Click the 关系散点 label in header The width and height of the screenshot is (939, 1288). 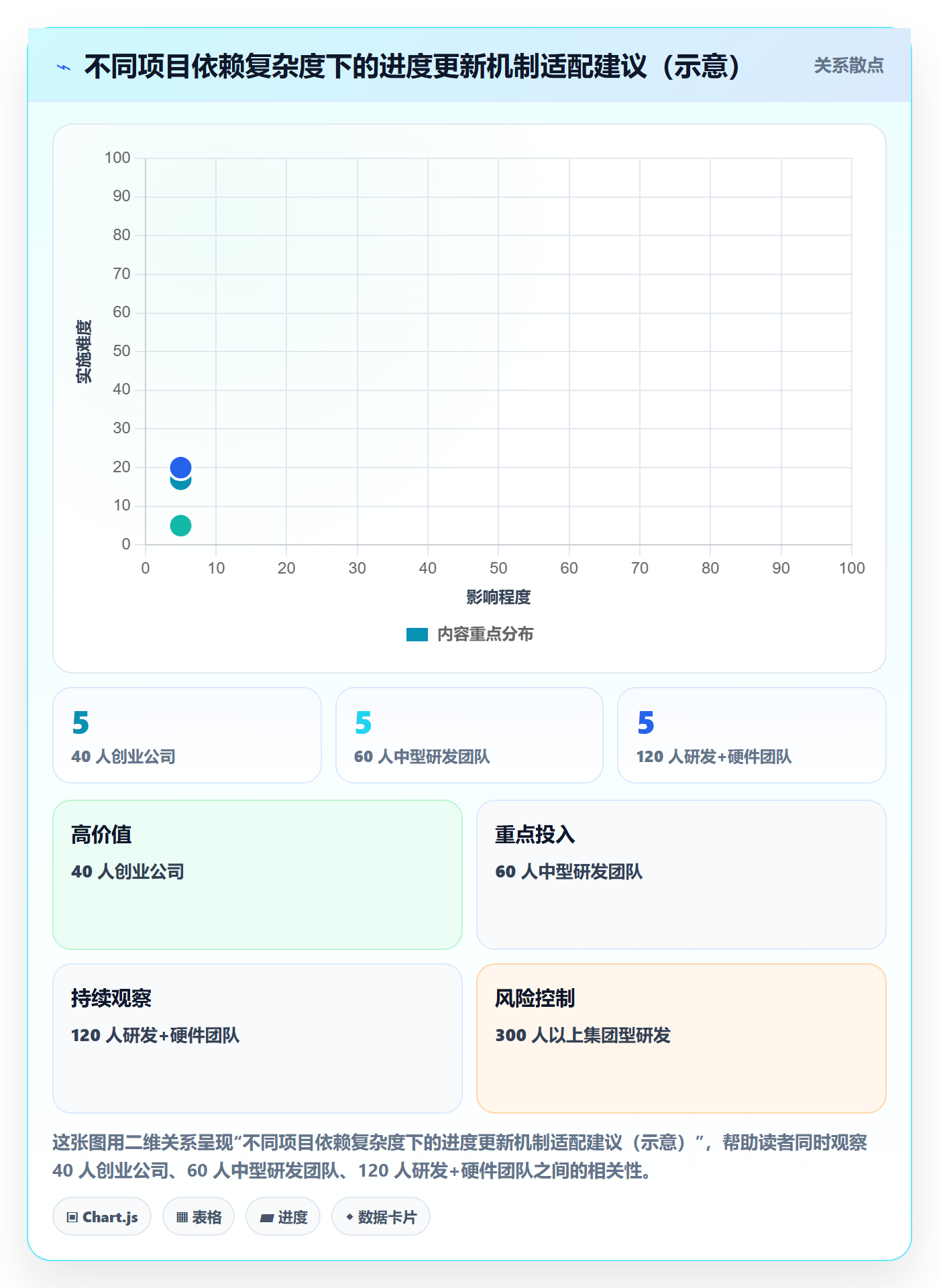click(x=848, y=66)
